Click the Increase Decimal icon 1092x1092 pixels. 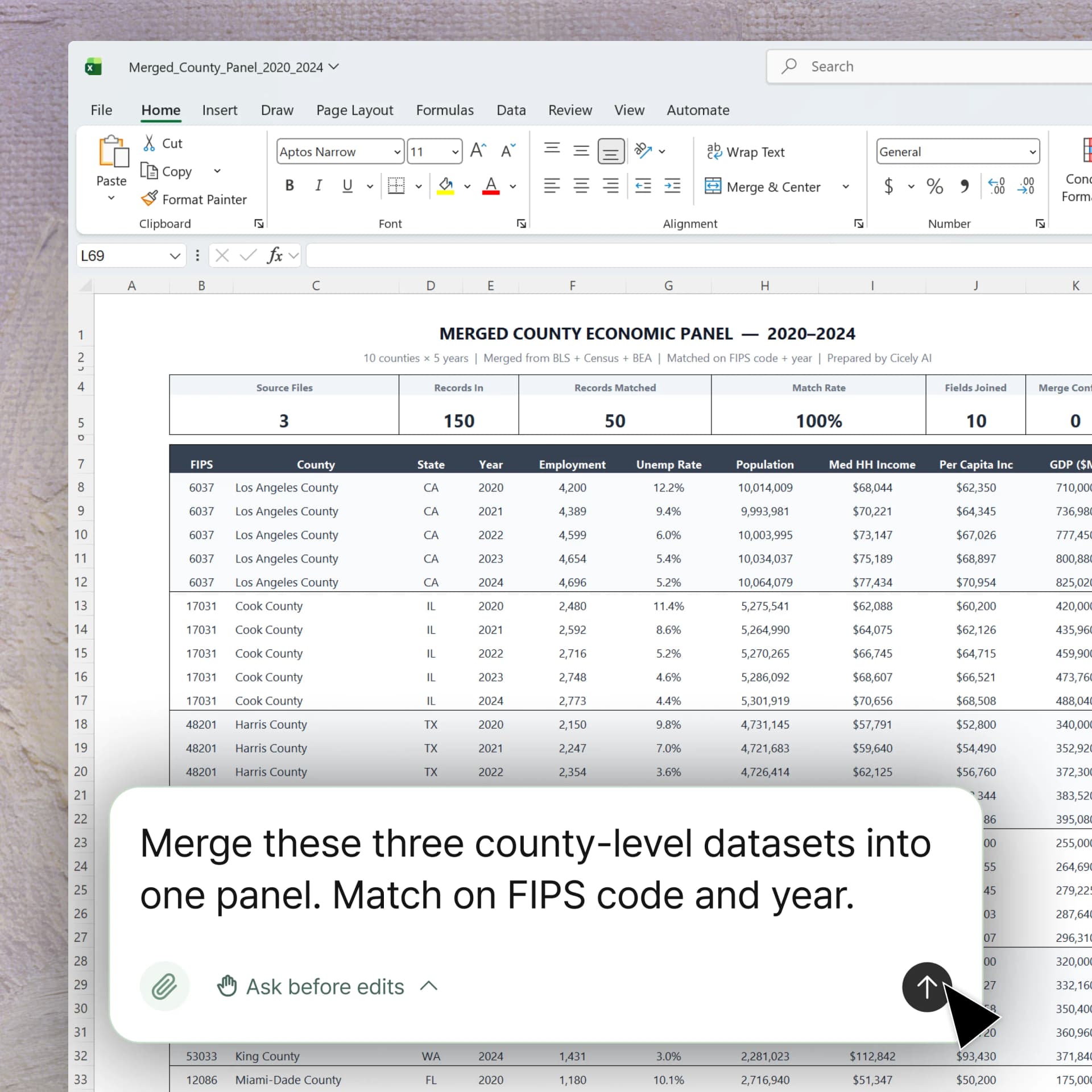coord(996,187)
